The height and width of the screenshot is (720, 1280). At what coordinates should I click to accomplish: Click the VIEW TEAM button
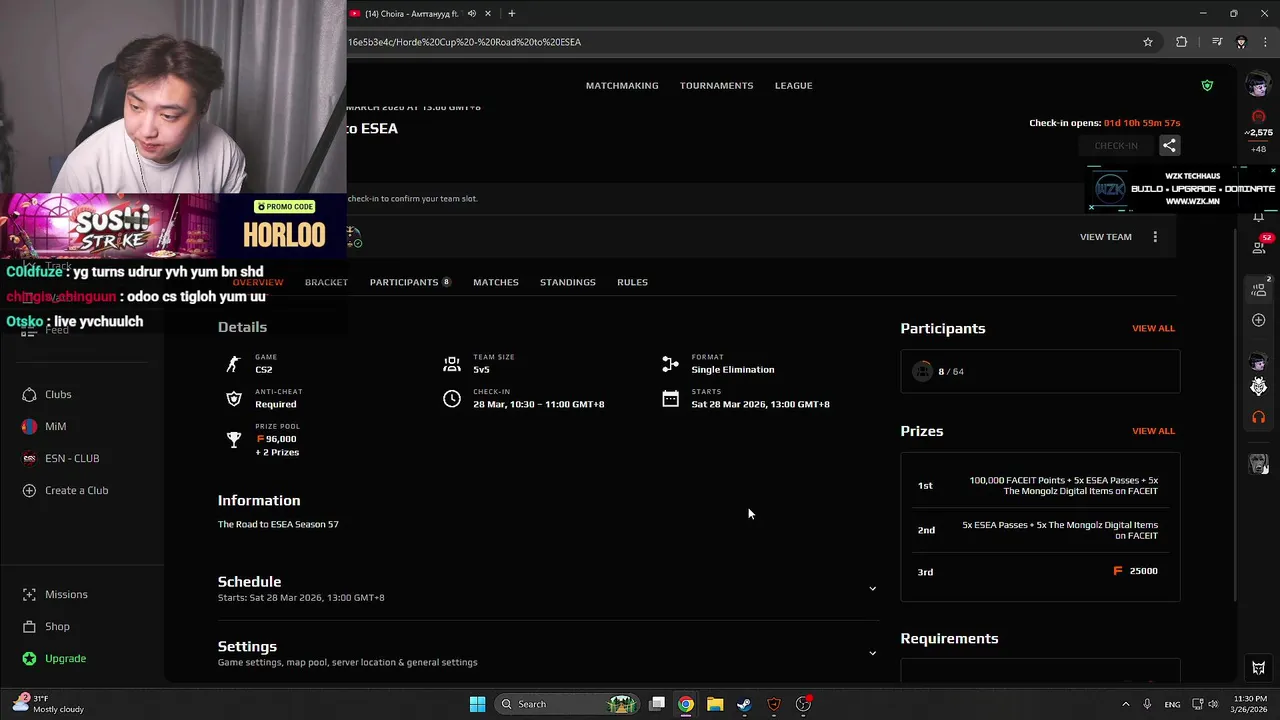coord(1106,237)
